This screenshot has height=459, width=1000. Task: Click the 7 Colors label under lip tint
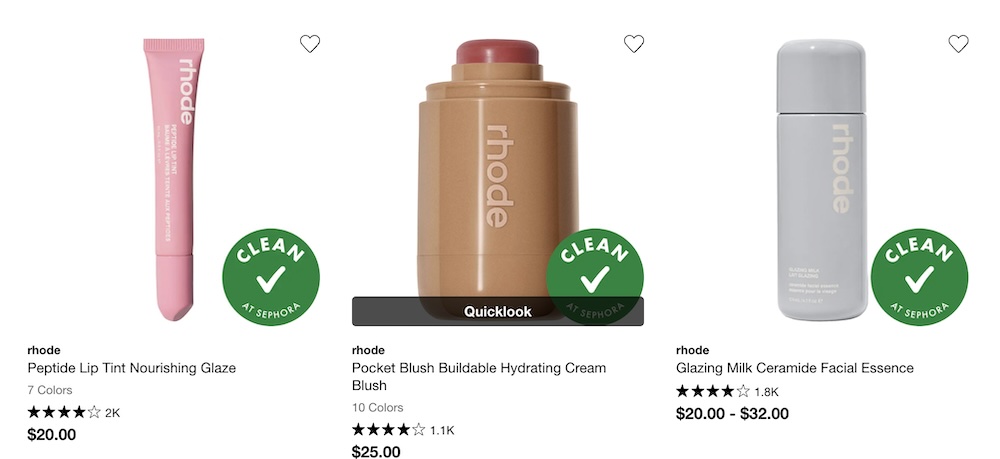tap(50, 390)
